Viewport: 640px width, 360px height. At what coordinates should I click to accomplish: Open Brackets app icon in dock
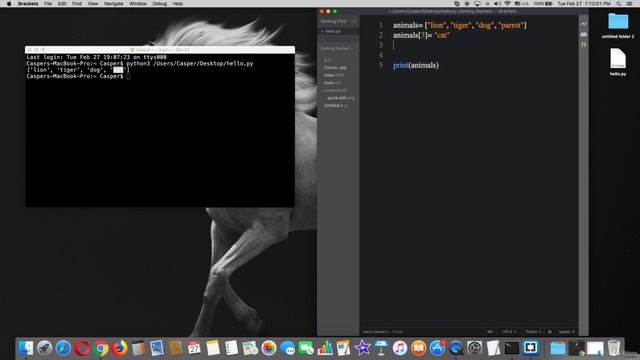click(x=531, y=348)
